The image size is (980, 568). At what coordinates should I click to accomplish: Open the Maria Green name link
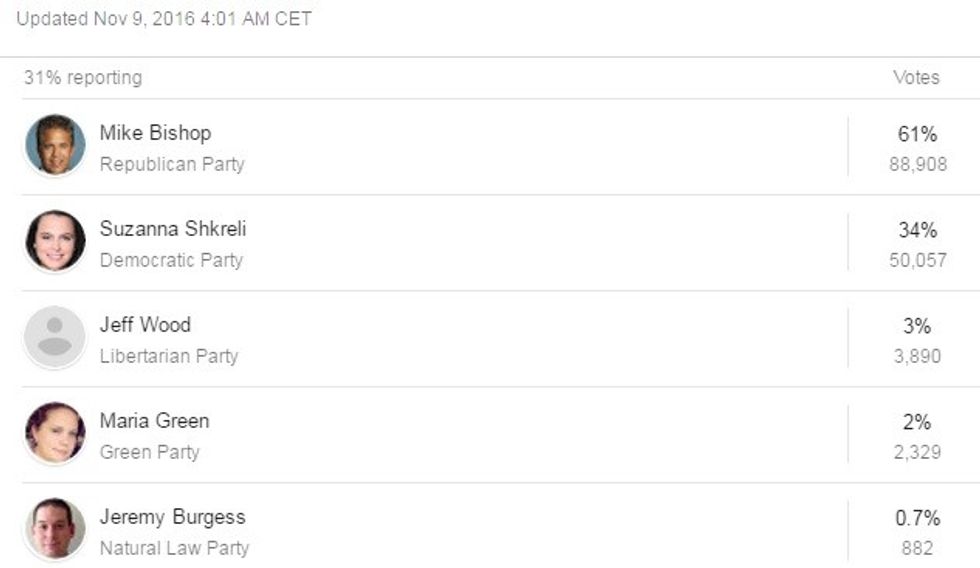coord(154,421)
